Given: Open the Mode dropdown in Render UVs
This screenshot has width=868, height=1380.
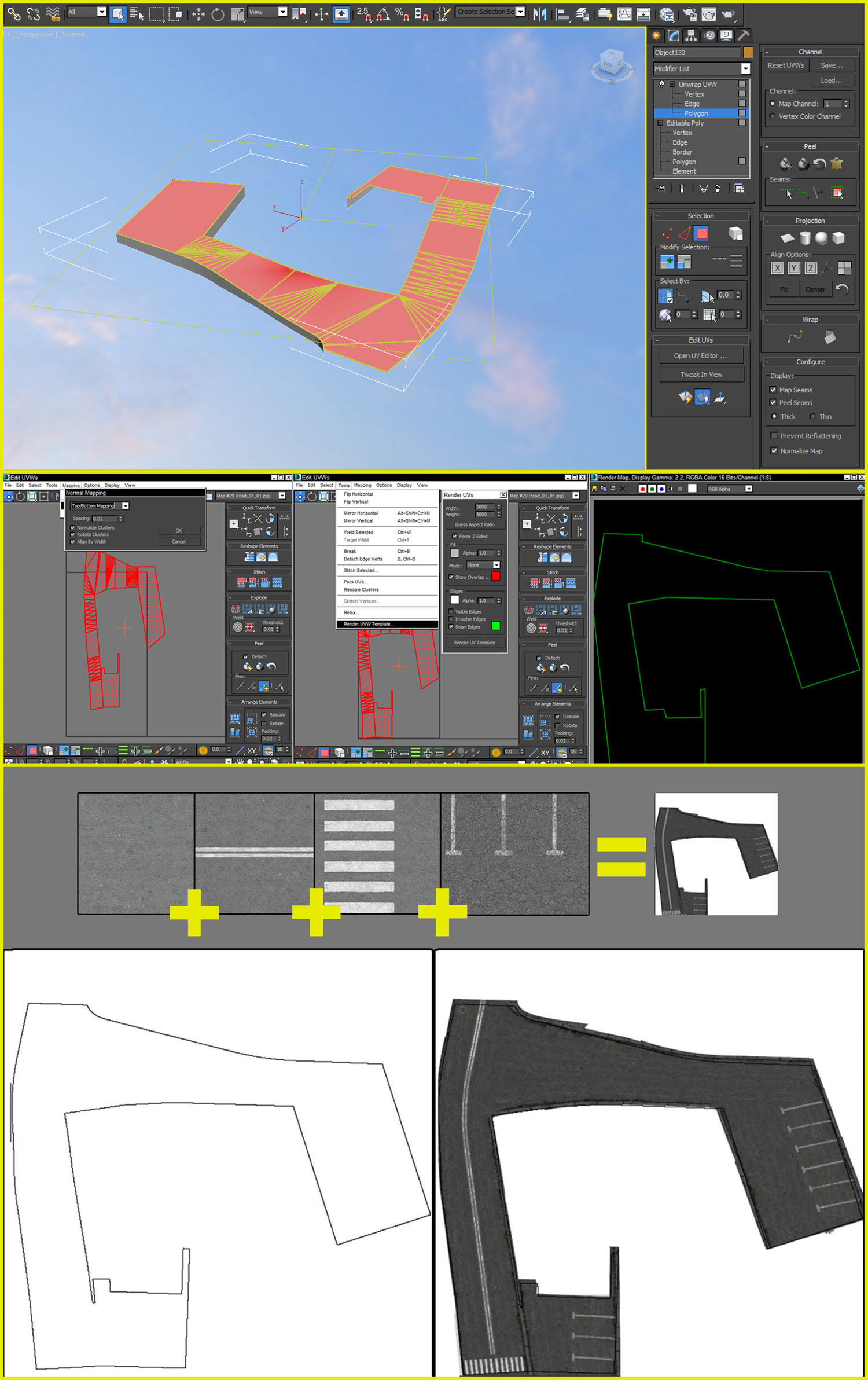Looking at the screenshot, I should click(x=496, y=565).
